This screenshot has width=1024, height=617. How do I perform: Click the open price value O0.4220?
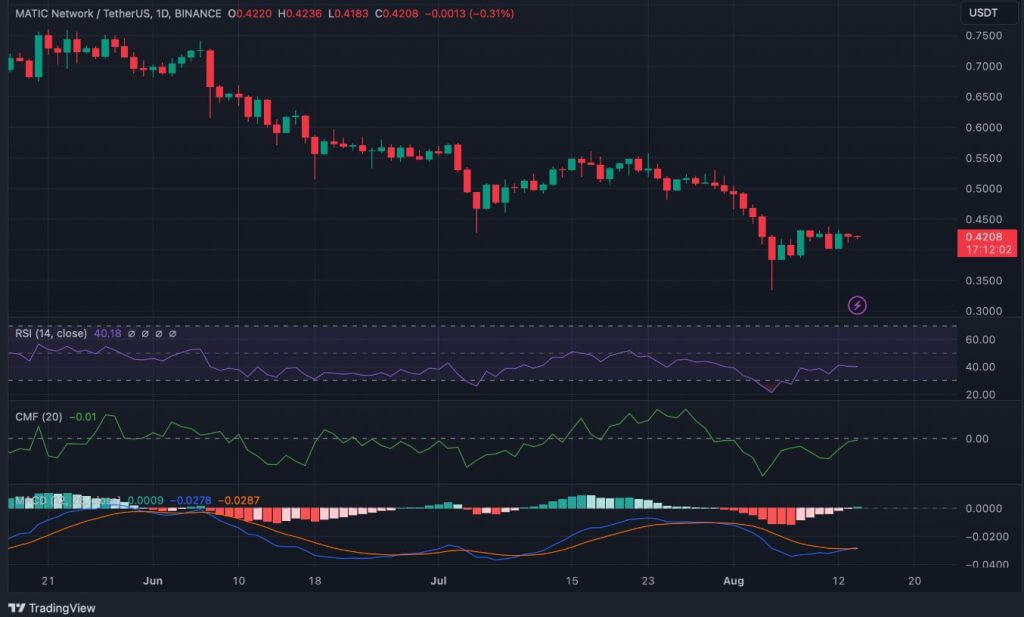249,13
